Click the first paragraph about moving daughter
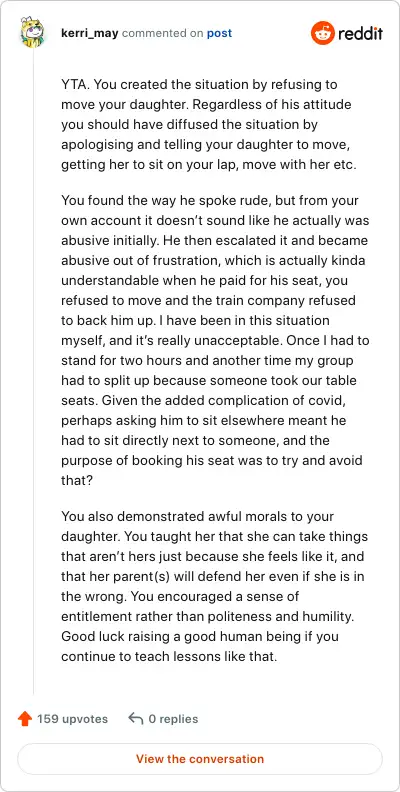The height and width of the screenshot is (792, 400). click(x=209, y=125)
